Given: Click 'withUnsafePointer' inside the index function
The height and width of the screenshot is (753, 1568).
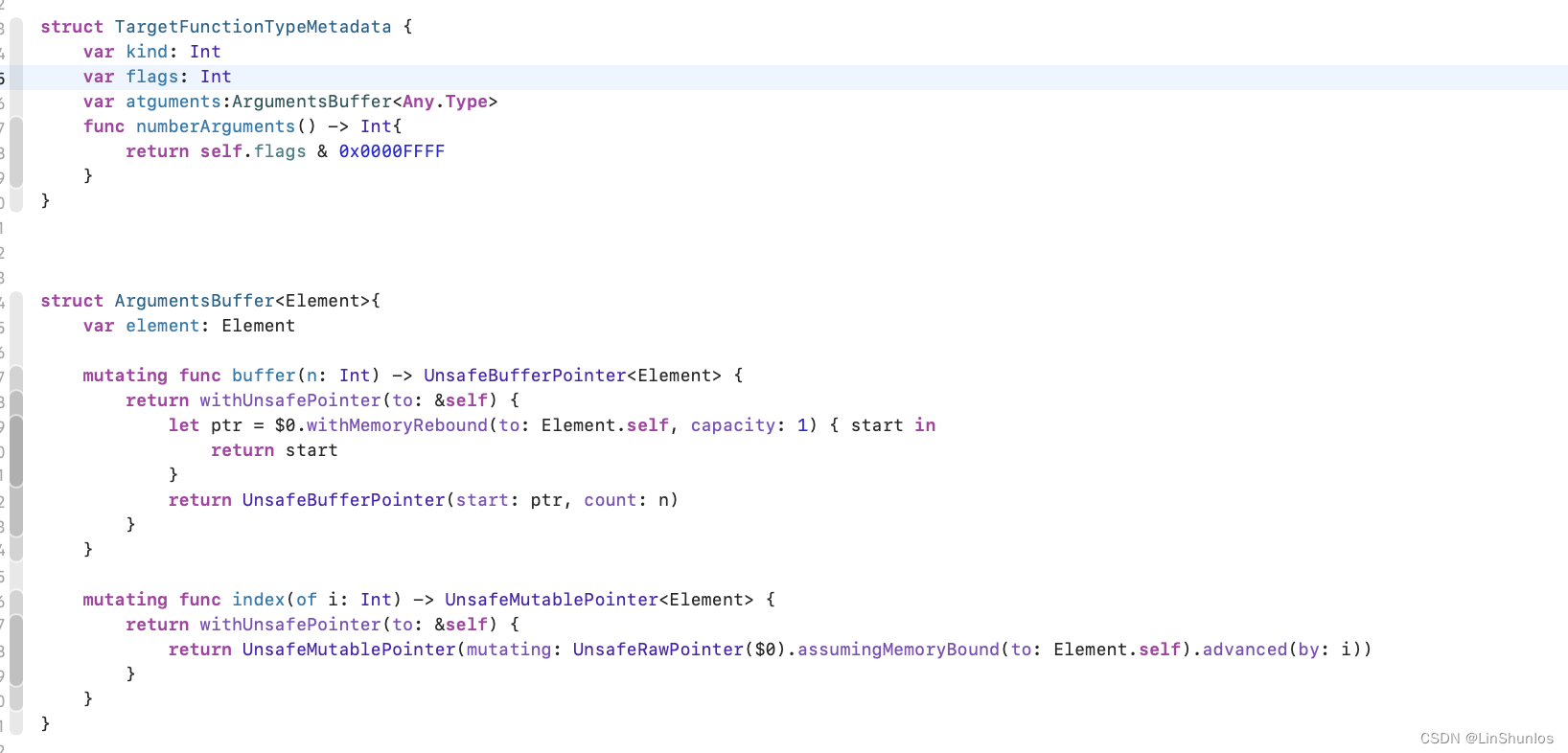Looking at the screenshot, I should (290, 625).
